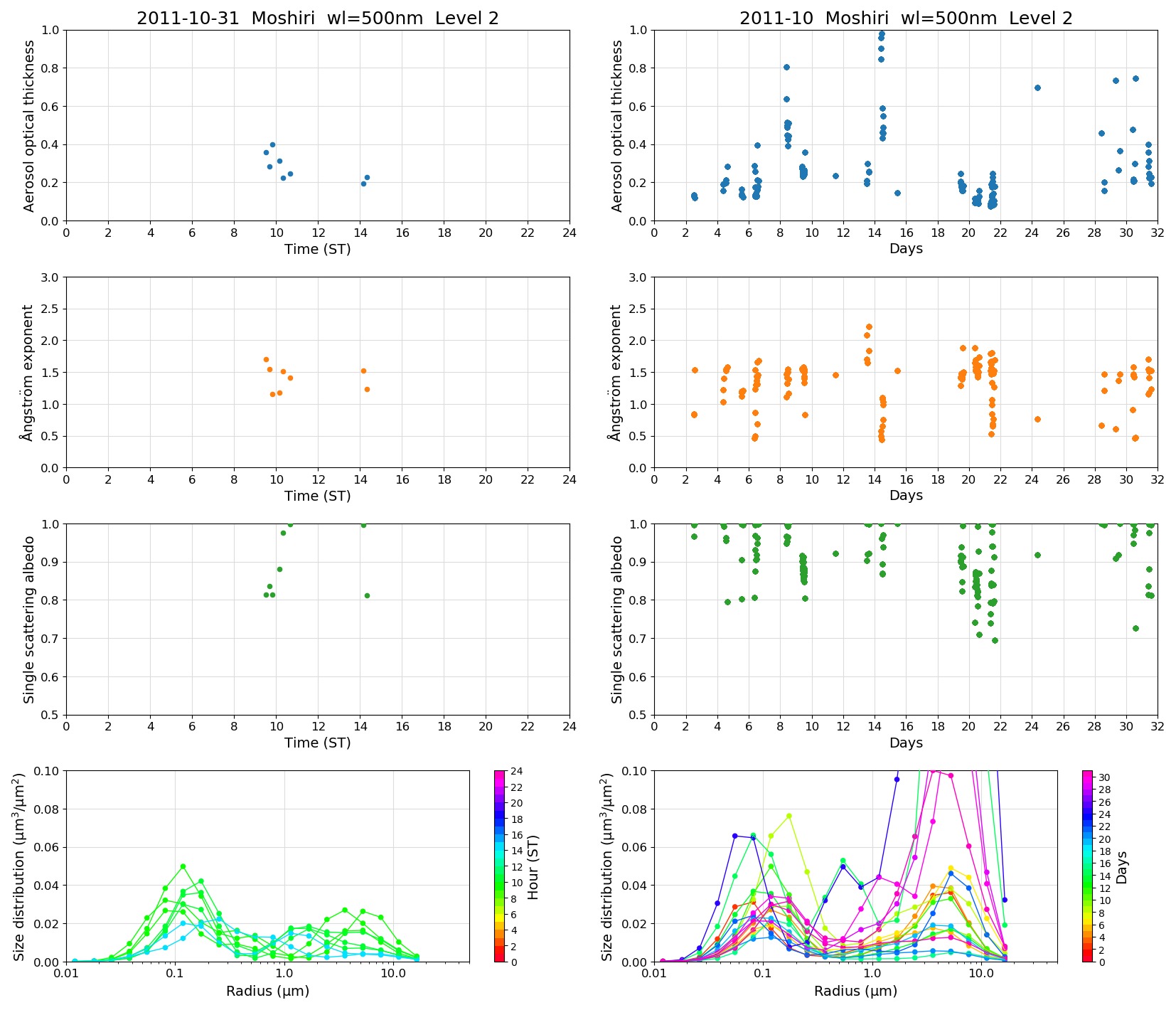Select the isolated day-24 point in monthly Ångström plot
The height and width of the screenshot is (1010, 1176).
point(1037,420)
